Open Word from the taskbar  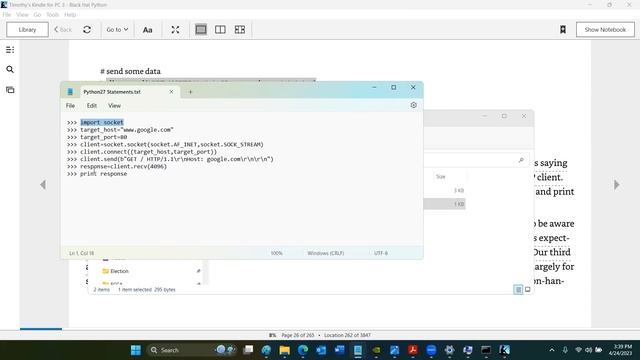(x=340, y=350)
